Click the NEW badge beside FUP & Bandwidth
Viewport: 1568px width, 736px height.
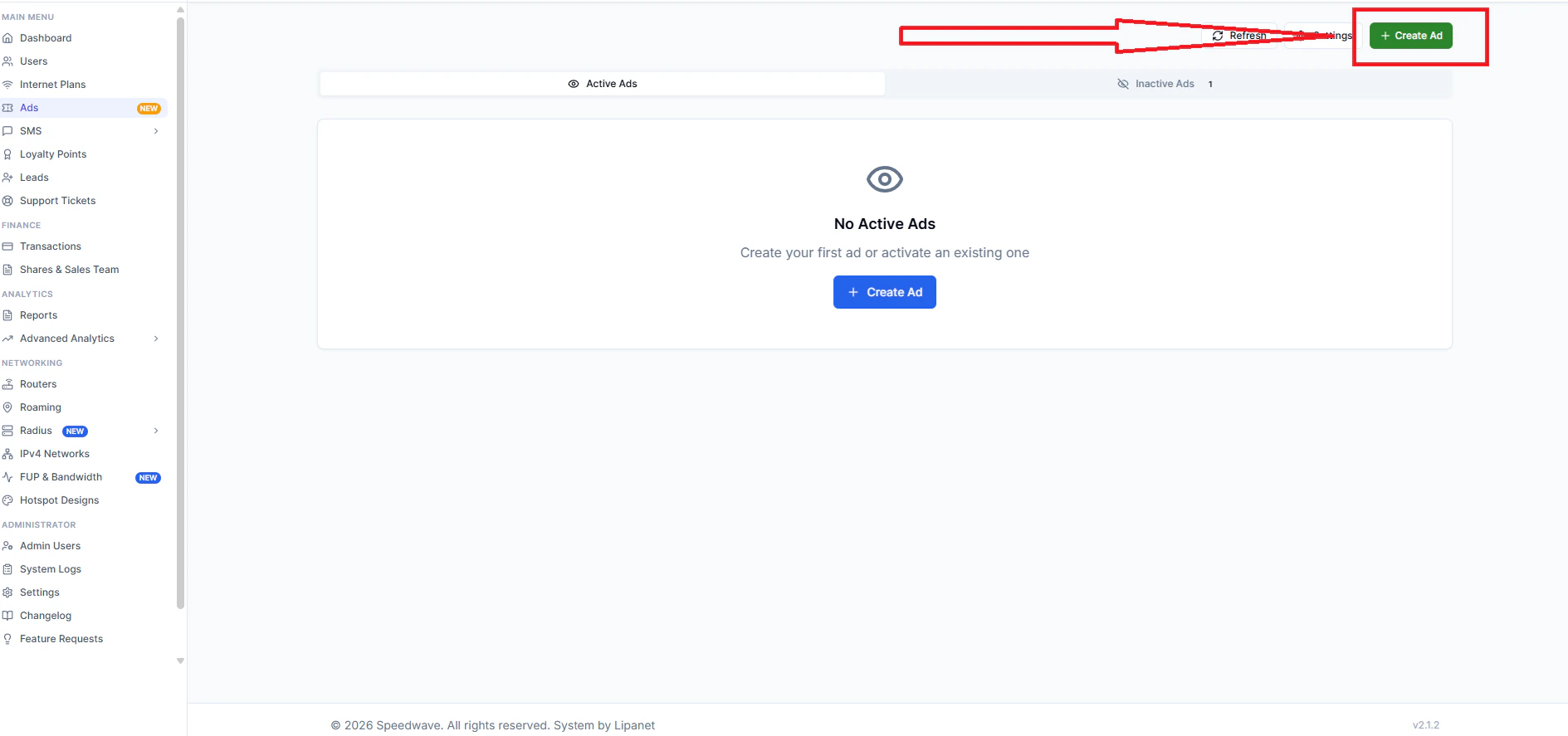pos(148,478)
